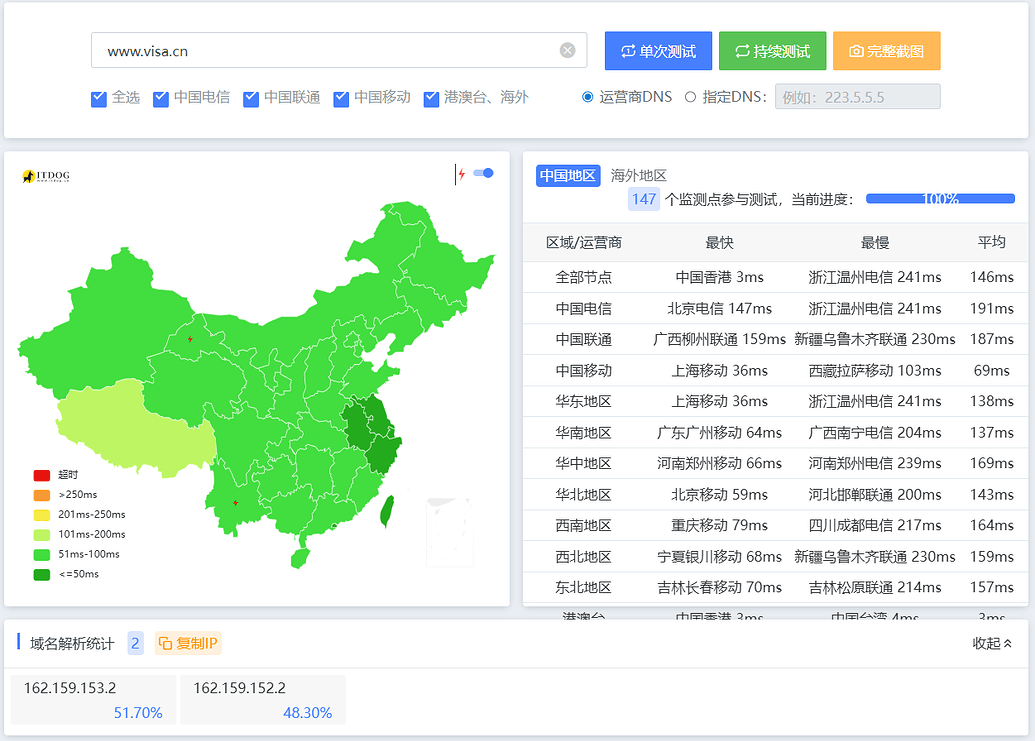This screenshot has width=1035, height=741.
Task: Click the 北京电信 147ms cell
Action: pyautogui.click(x=719, y=308)
